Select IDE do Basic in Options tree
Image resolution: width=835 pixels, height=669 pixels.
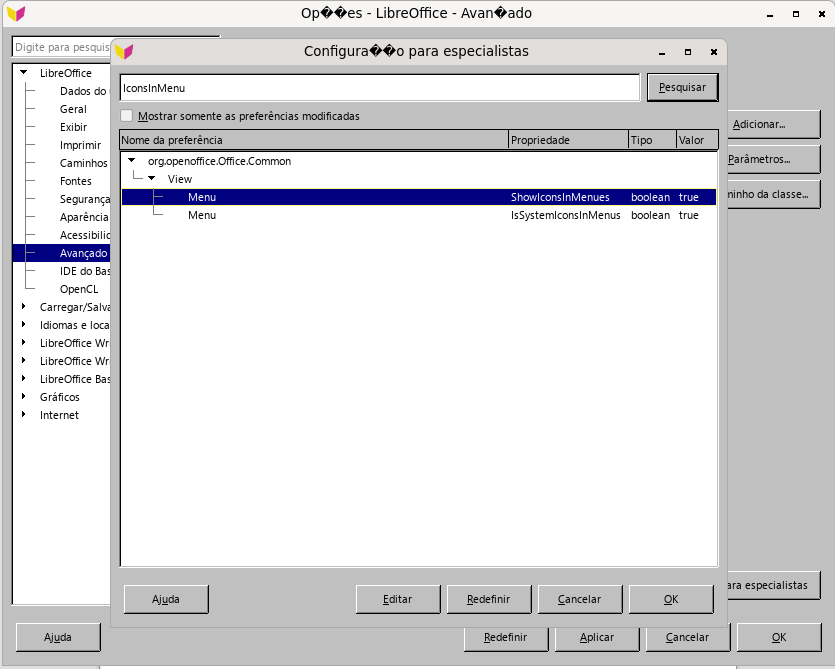(85, 271)
